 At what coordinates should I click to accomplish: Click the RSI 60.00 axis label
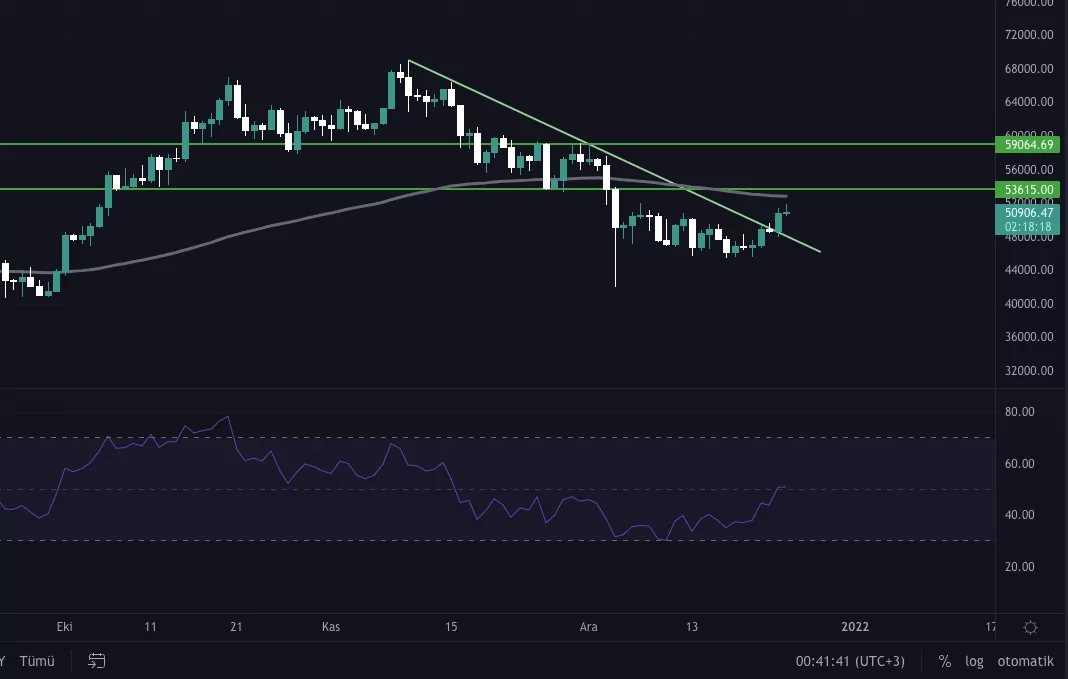point(1019,463)
